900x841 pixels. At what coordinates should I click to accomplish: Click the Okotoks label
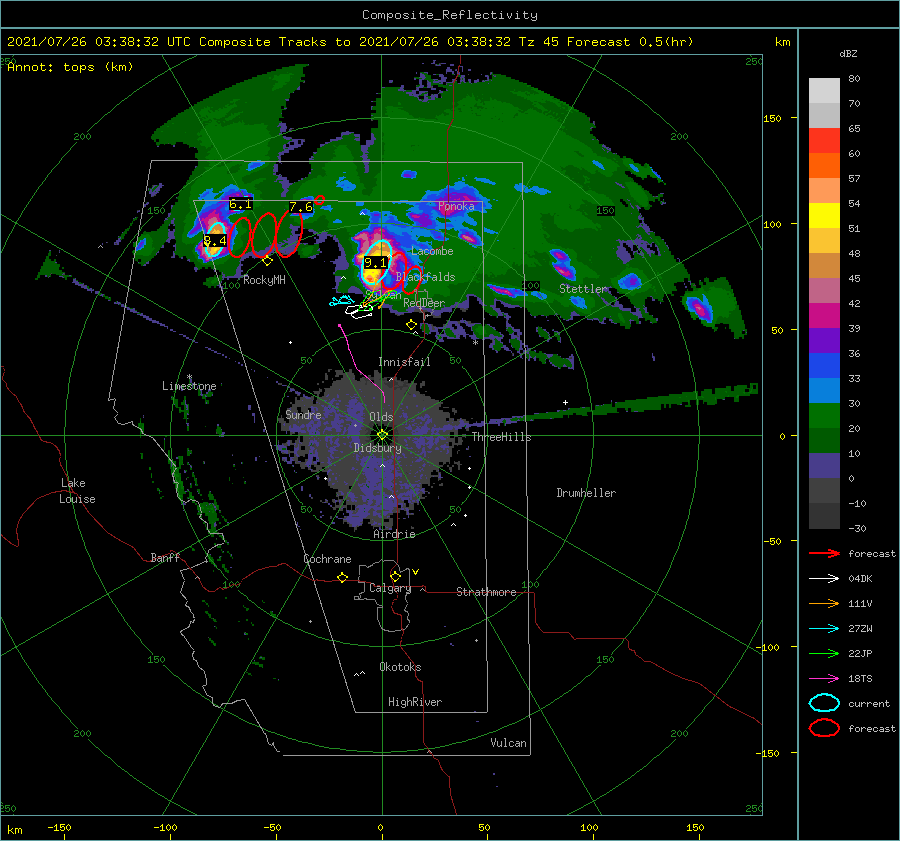[400, 667]
